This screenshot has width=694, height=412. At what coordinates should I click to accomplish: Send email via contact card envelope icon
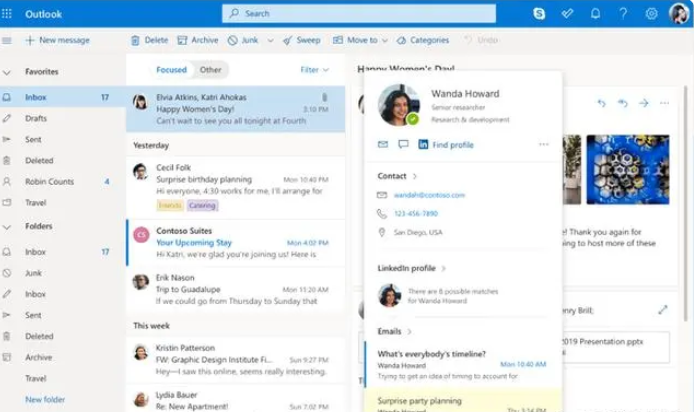tap(383, 144)
